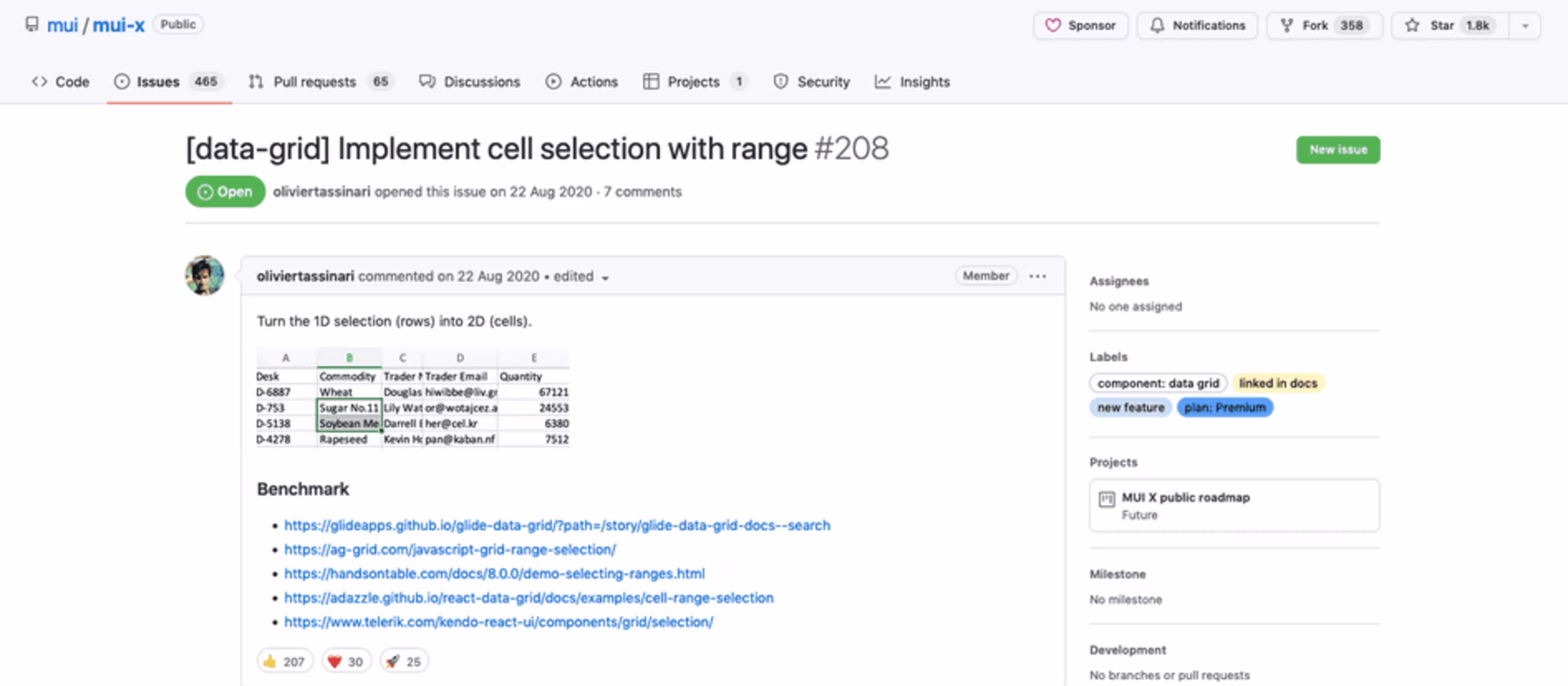Viewport: 1568px width, 686px height.
Task: Open the Notifications bell button
Action: 1197,25
